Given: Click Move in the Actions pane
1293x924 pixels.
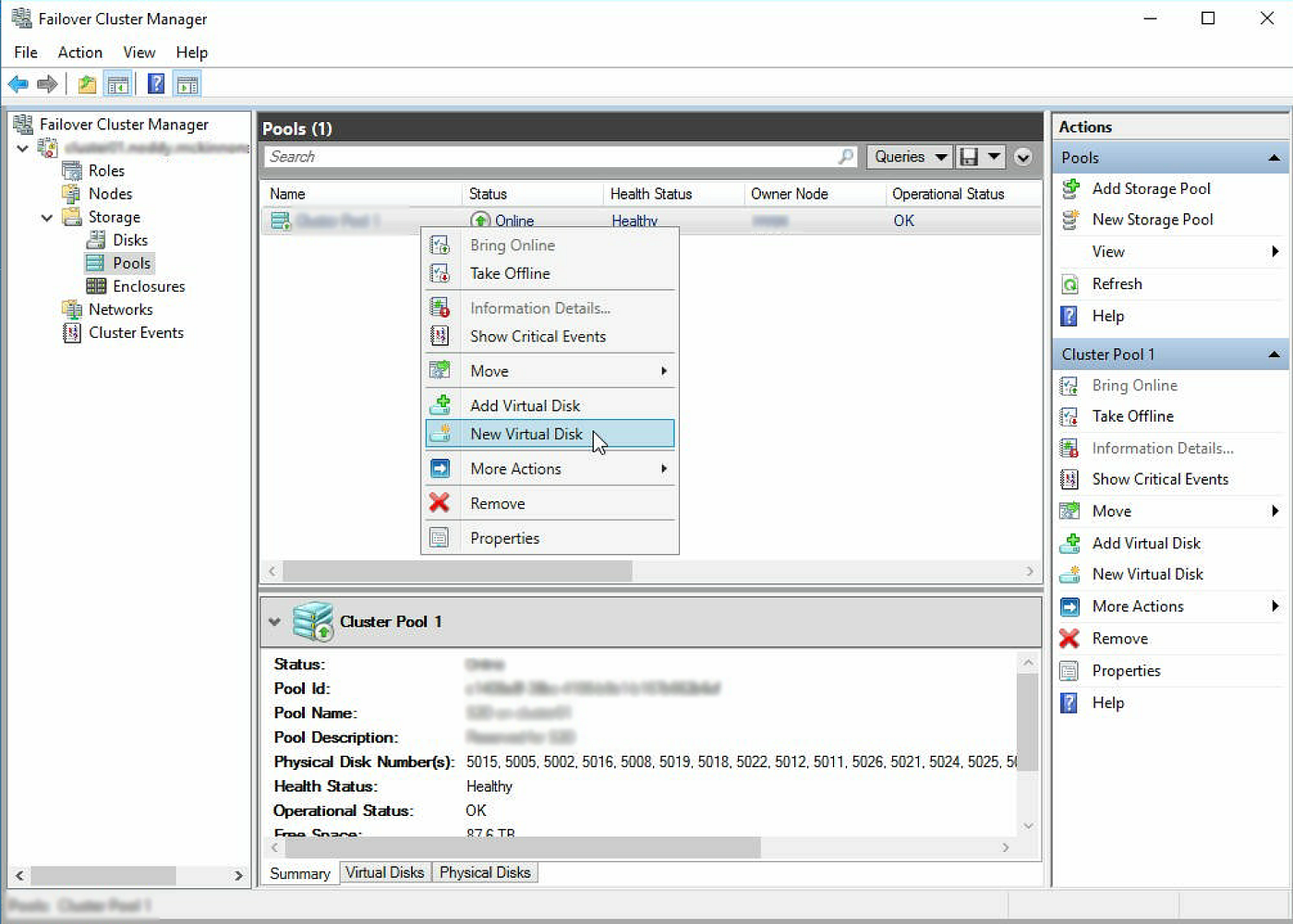Looking at the screenshot, I should [x=1112, y=511].
